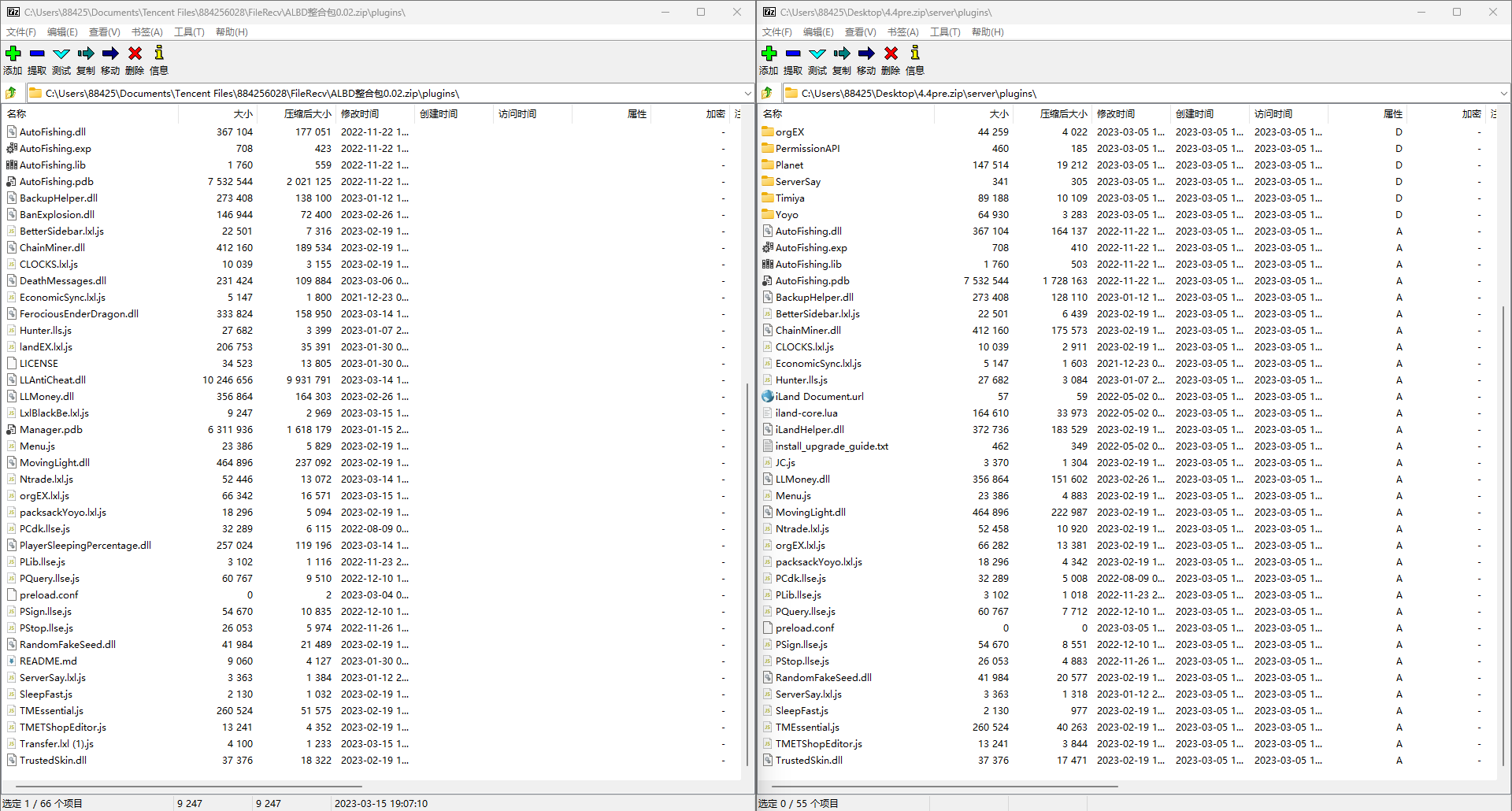Select LLAntiCheat.dll in left window
The height and width of the screenshot is (811, 1512).
pos(53,380)
